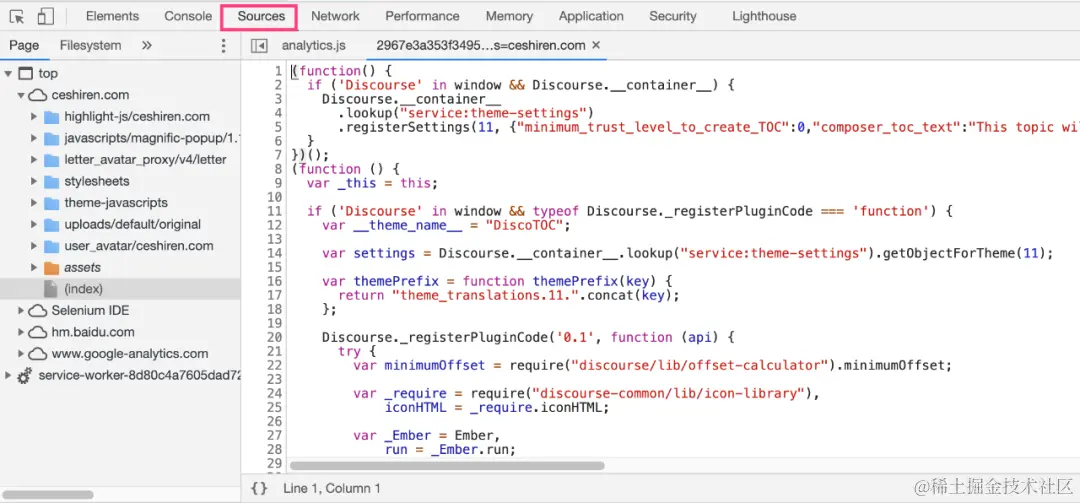Image resolution: width=1080 pixels, height=503 pixels.
Task: Click "theme_translations.11." string on line 17
Action: pos(486,296)
